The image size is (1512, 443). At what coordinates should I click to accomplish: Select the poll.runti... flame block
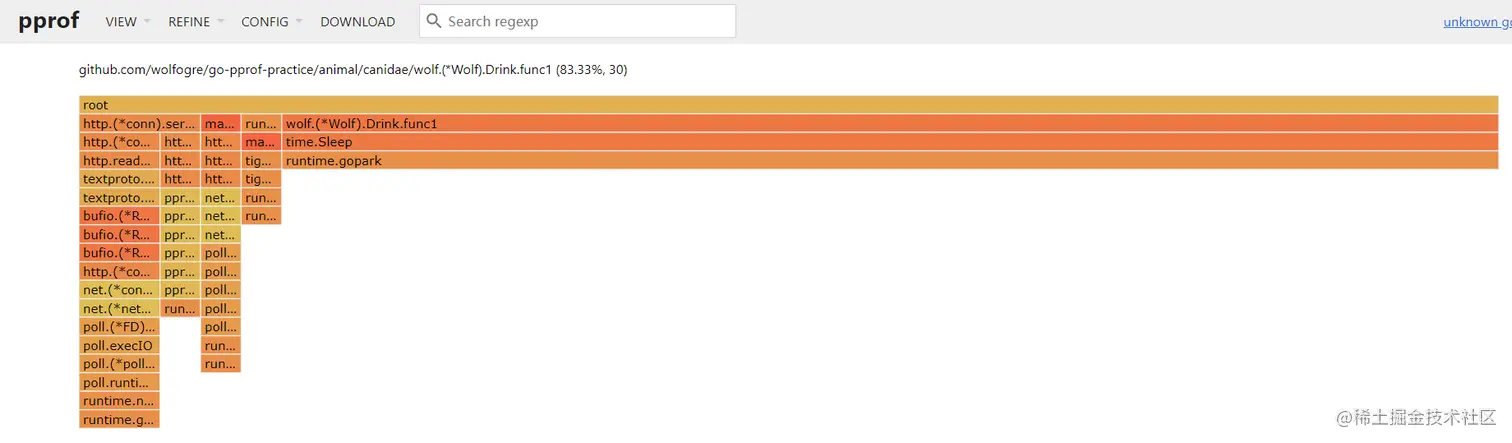pos(119,383)
